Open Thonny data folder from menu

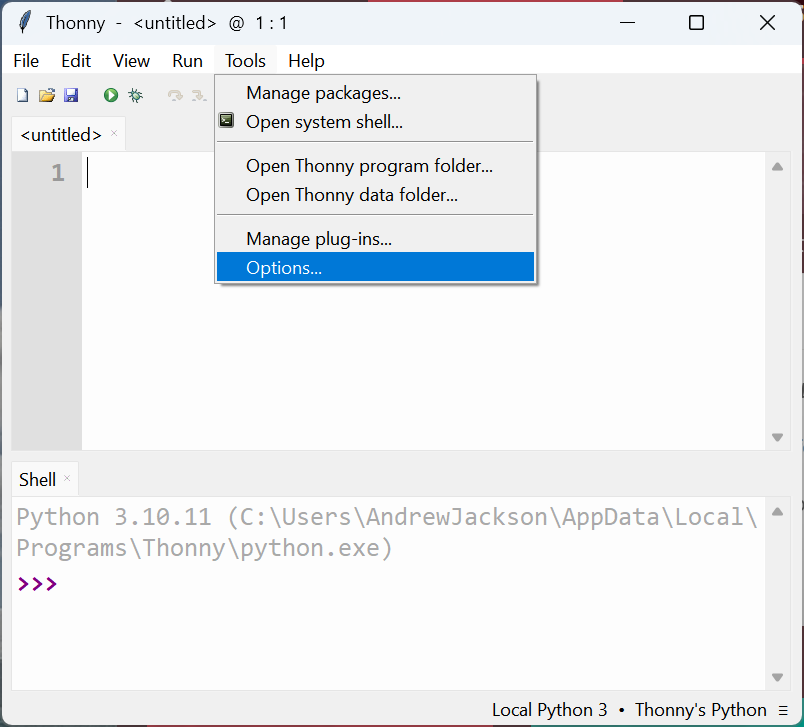click(x=351, y=195)
